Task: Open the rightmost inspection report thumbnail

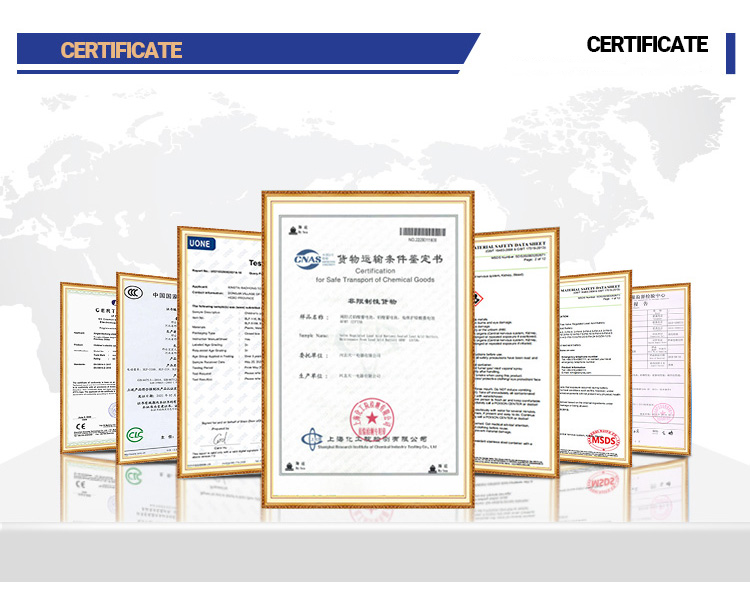Action: [661, 369]
